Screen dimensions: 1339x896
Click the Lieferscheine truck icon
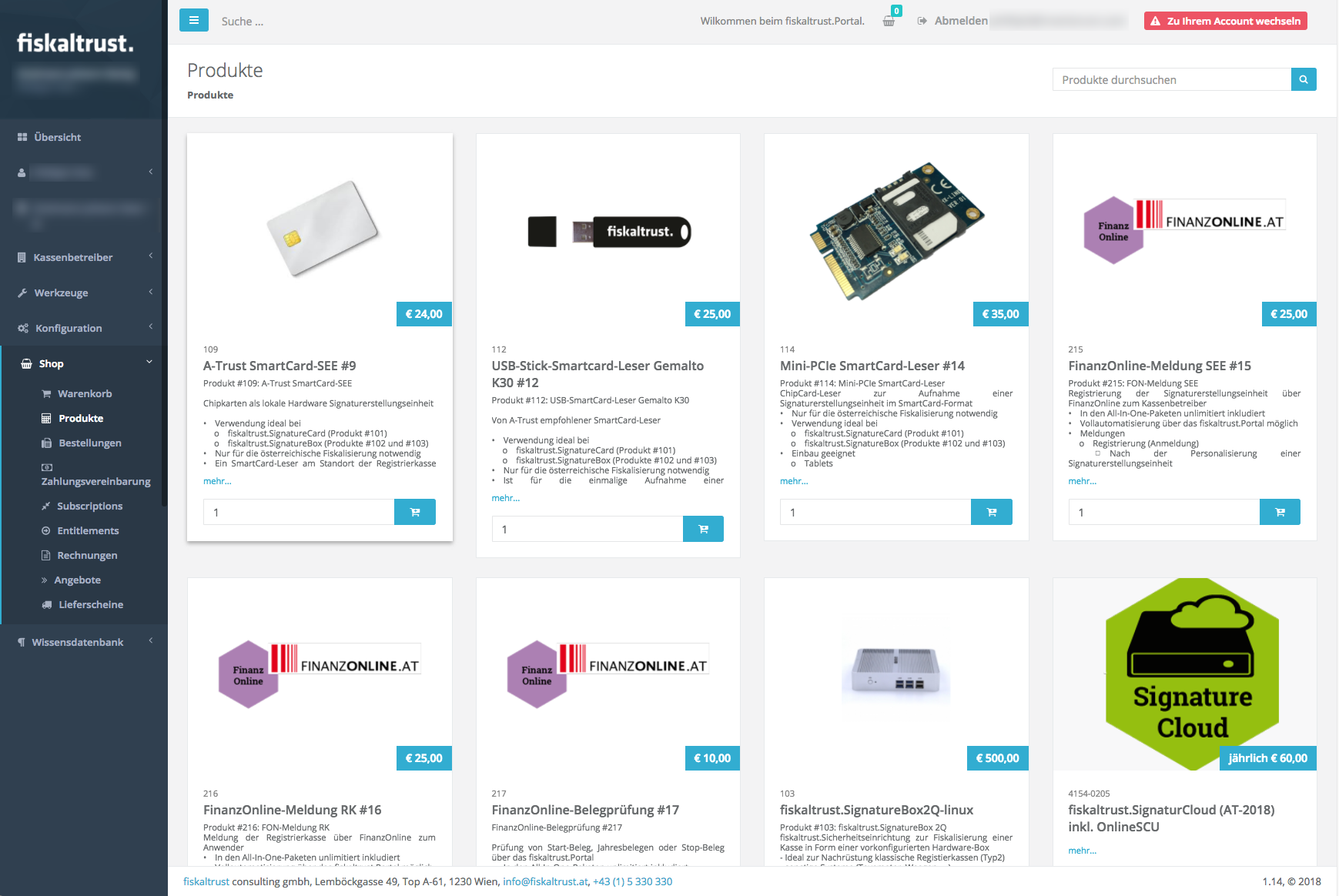(47, 604)
